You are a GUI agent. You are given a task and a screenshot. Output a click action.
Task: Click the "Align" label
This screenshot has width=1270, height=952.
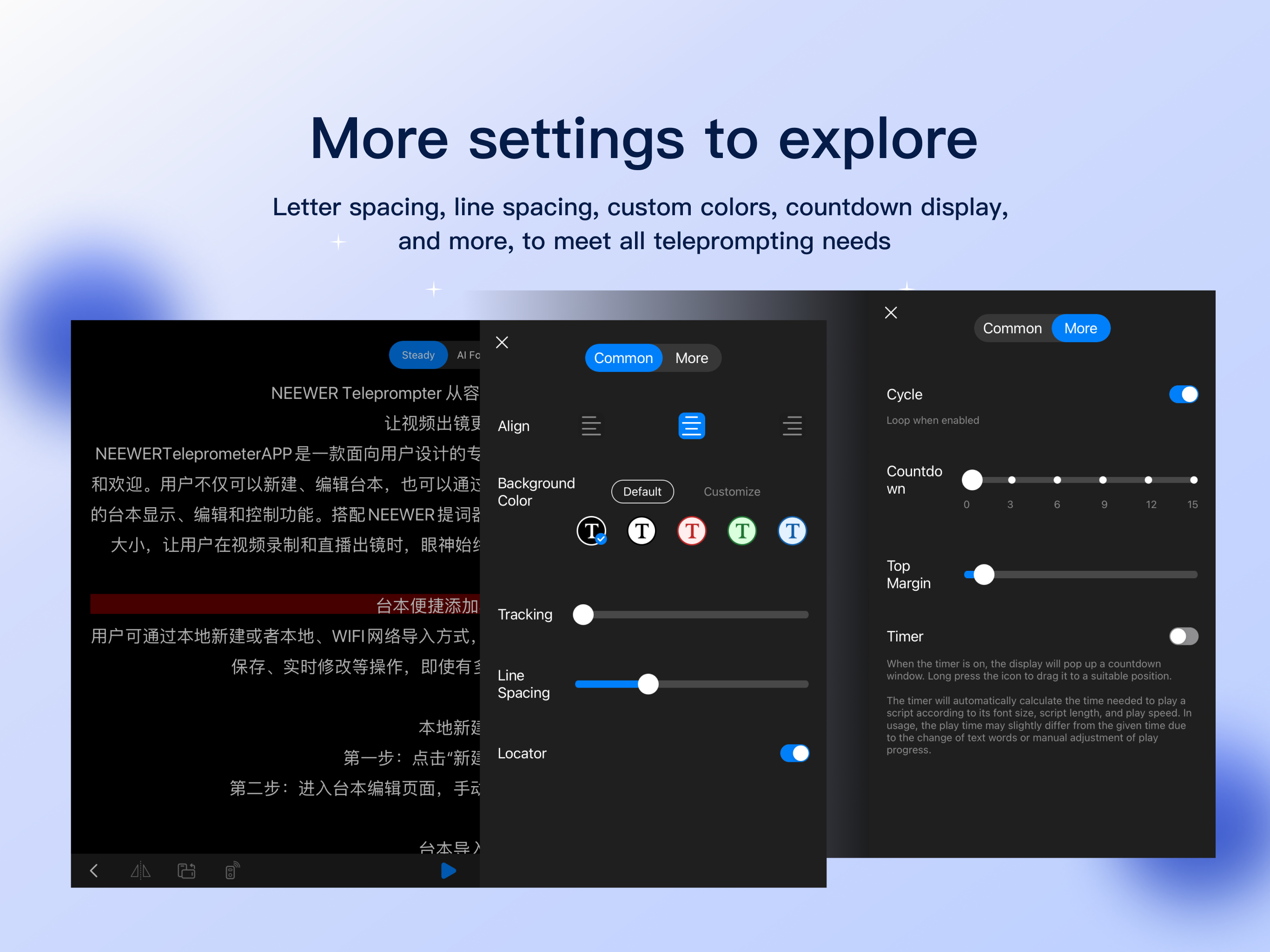click(x=513, y=426)
